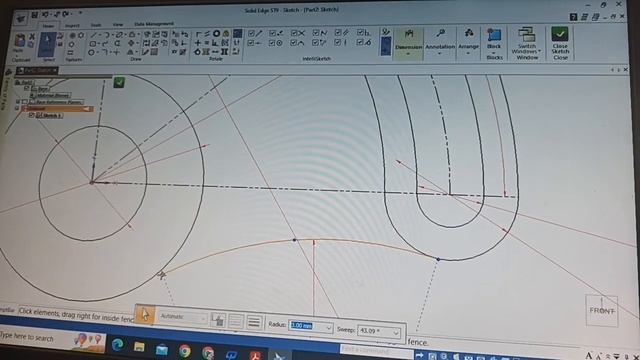Open File Explorer from the taskbar
The width and height of the screenshot is (640, 360).
pyautogui.click(x=139, y=347)
